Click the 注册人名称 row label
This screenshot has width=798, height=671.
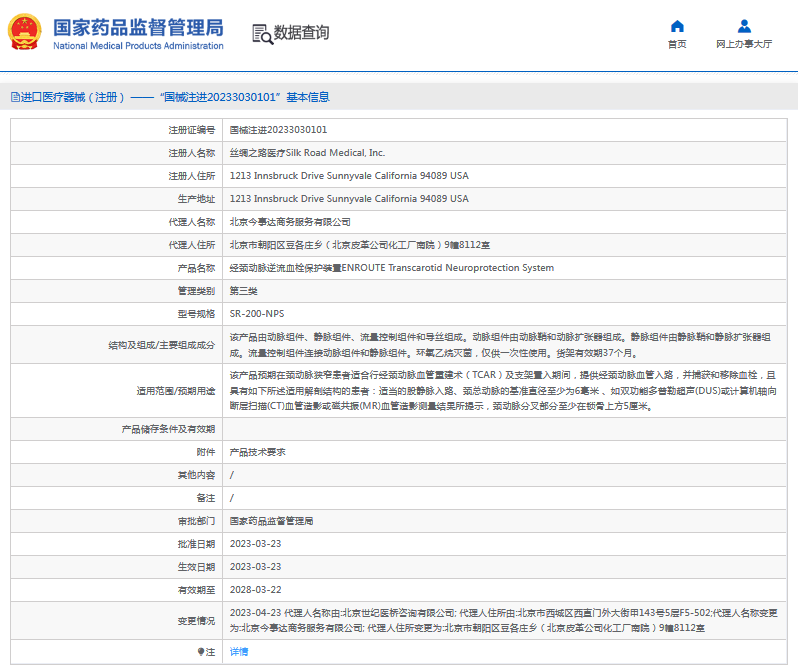pos(192,153)
